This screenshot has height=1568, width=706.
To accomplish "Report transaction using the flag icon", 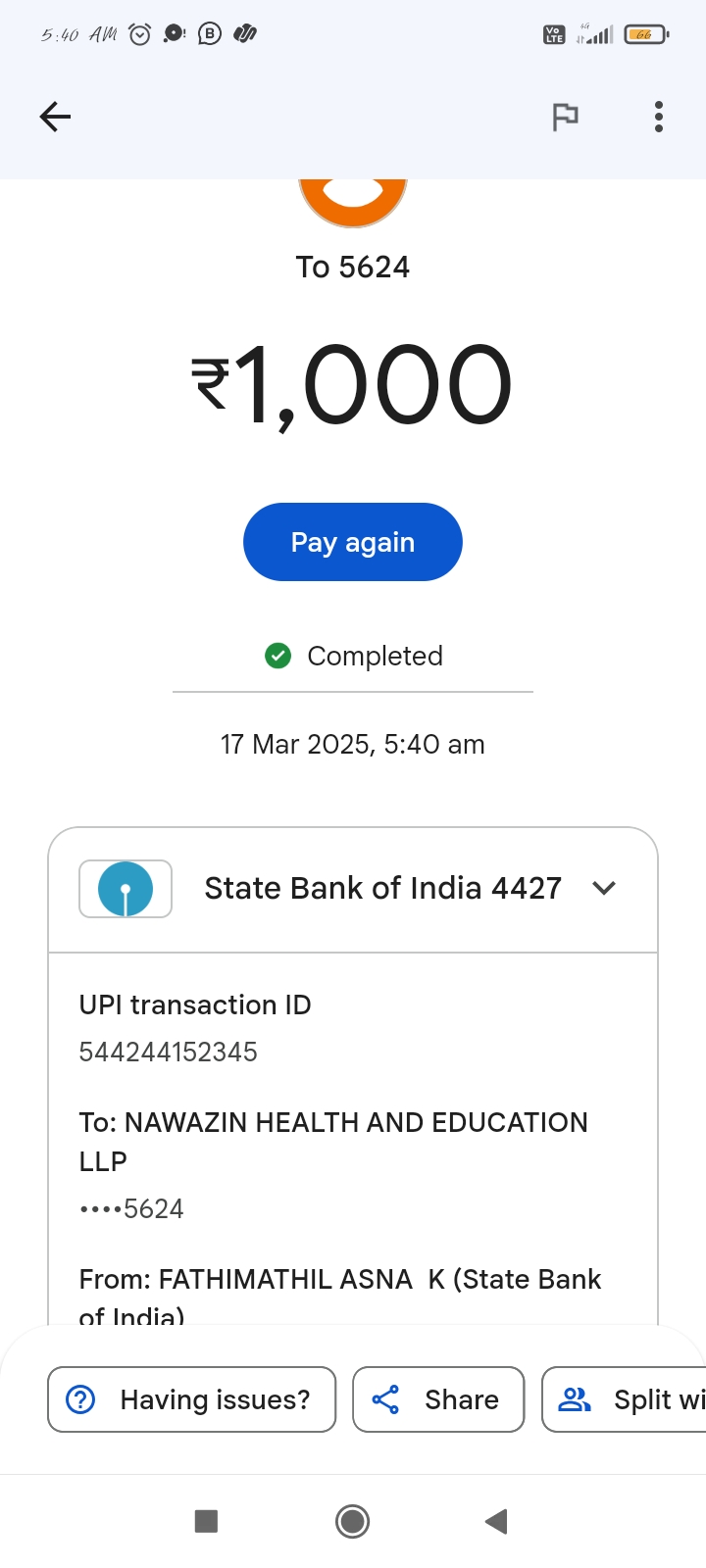I will pyautogui.click(x=565, y=117).
